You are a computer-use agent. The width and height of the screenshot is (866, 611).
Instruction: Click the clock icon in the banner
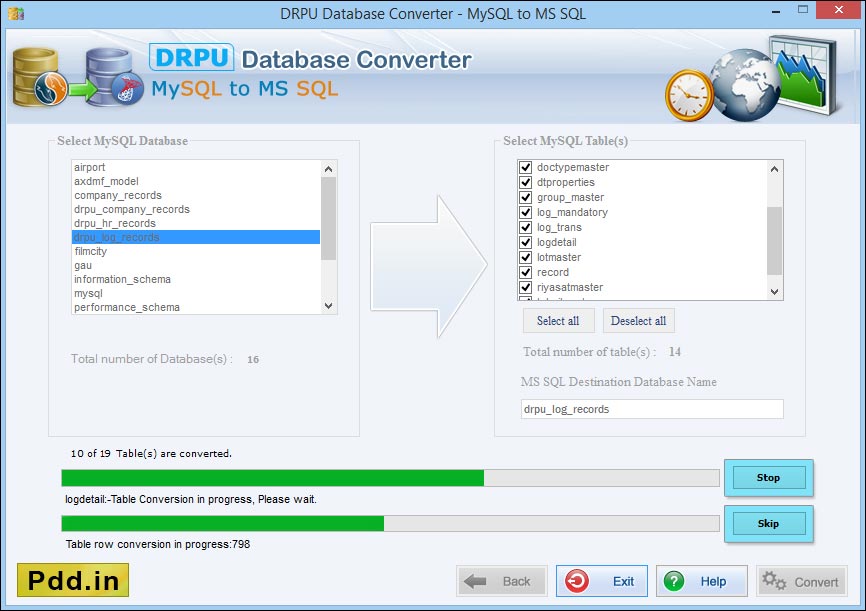pos(689,95)
